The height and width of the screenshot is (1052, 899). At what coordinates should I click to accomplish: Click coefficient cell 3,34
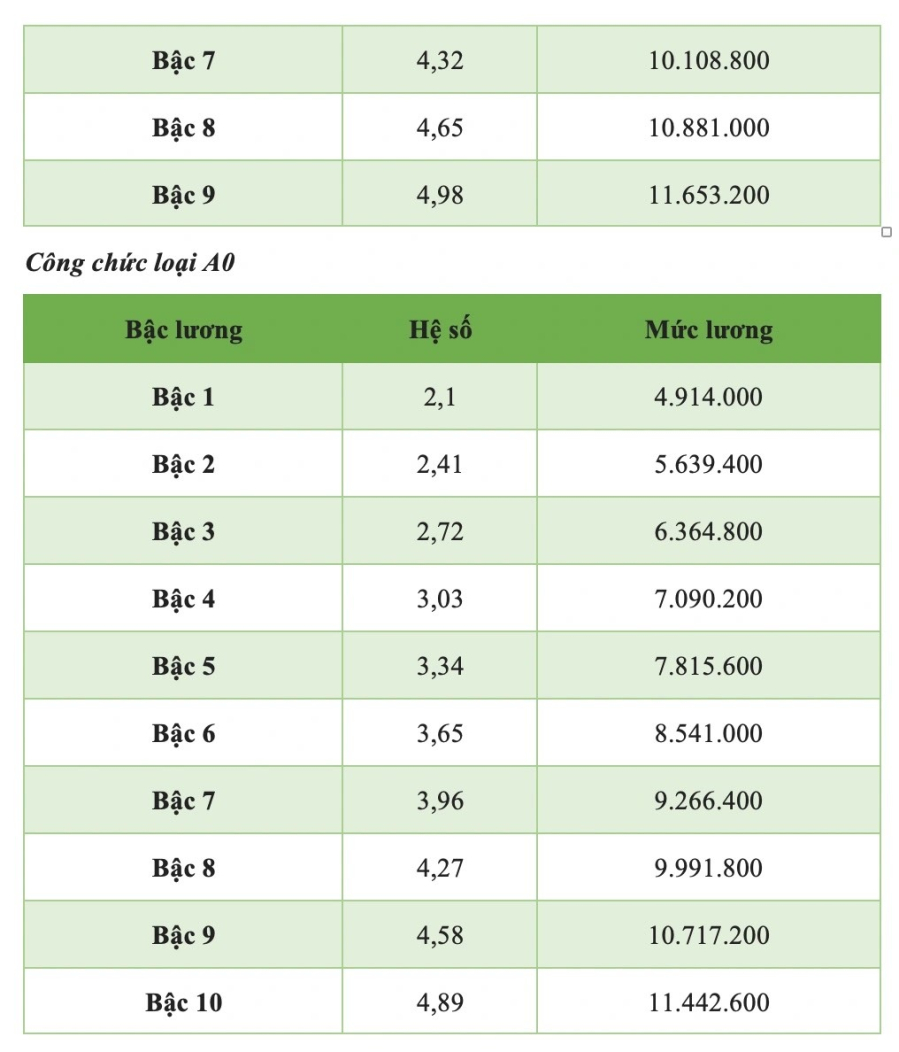(439, 666)
